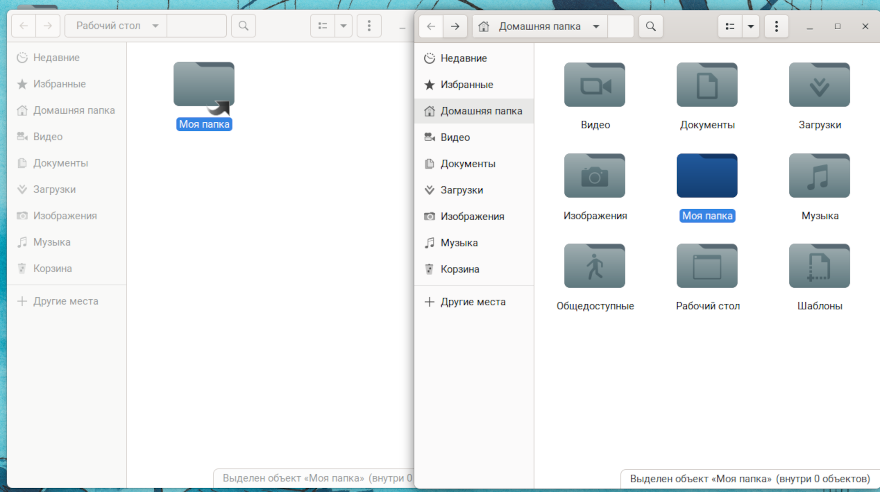Open Корзина in the right window sidebar

459,269
